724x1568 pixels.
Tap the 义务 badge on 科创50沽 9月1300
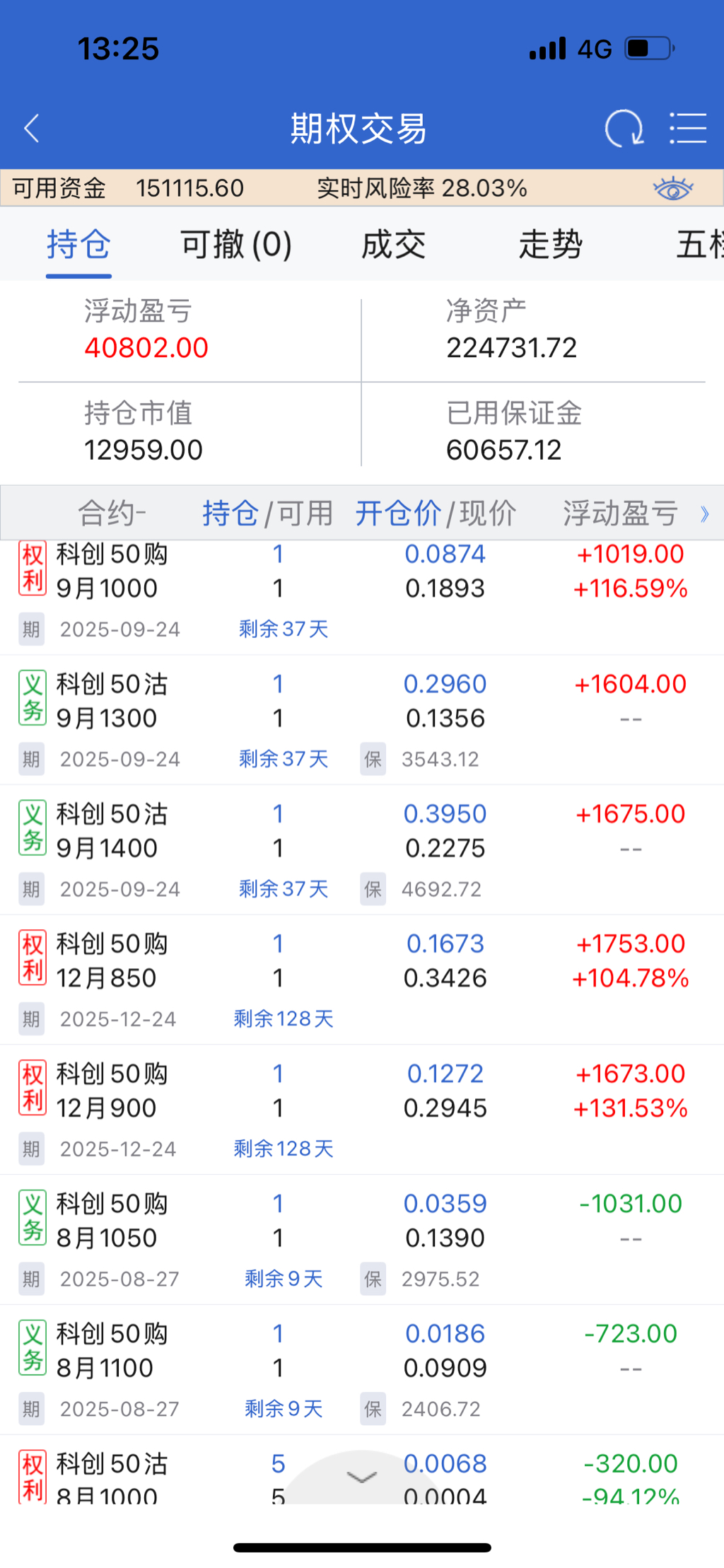[33, 699]
